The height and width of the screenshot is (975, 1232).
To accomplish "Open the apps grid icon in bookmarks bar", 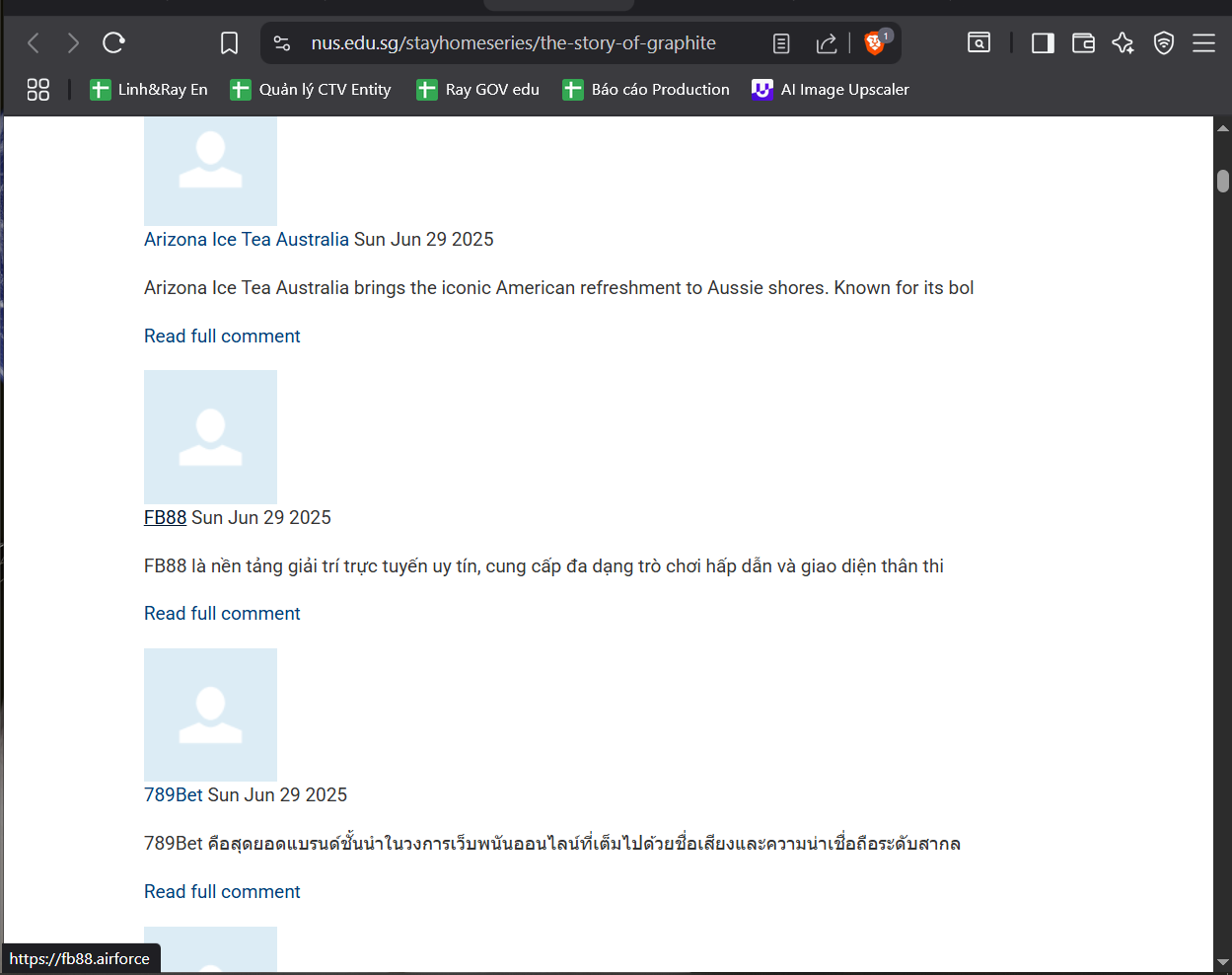I will pos(38,90).
